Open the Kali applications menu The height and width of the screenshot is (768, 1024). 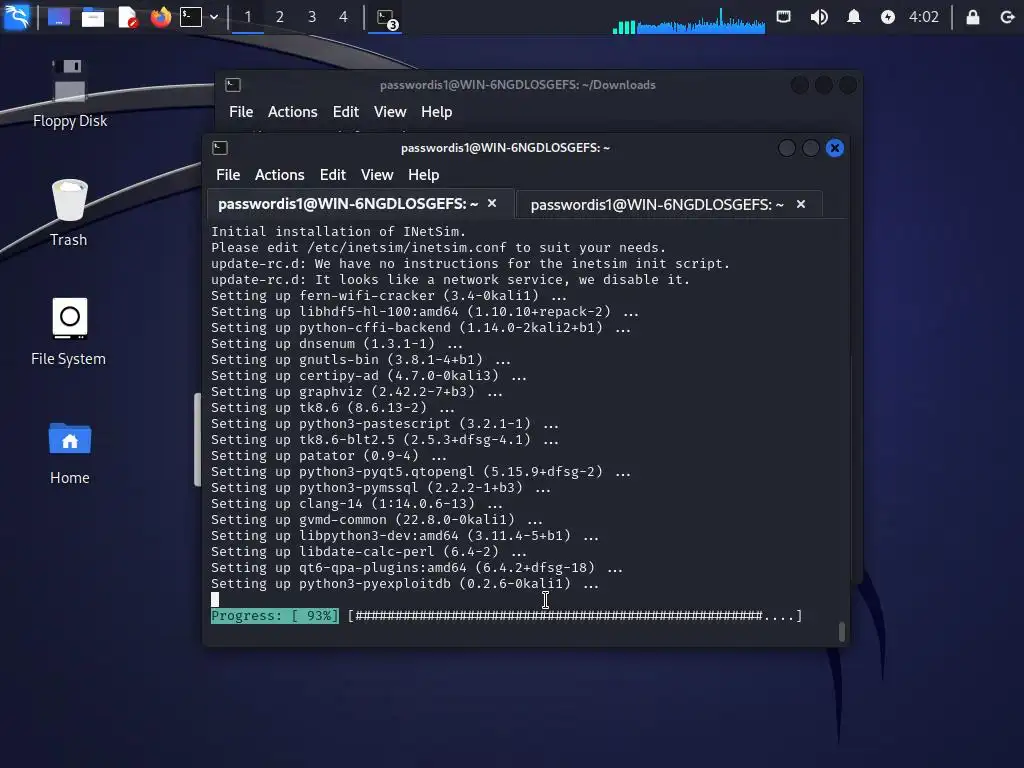click(16, 16)
